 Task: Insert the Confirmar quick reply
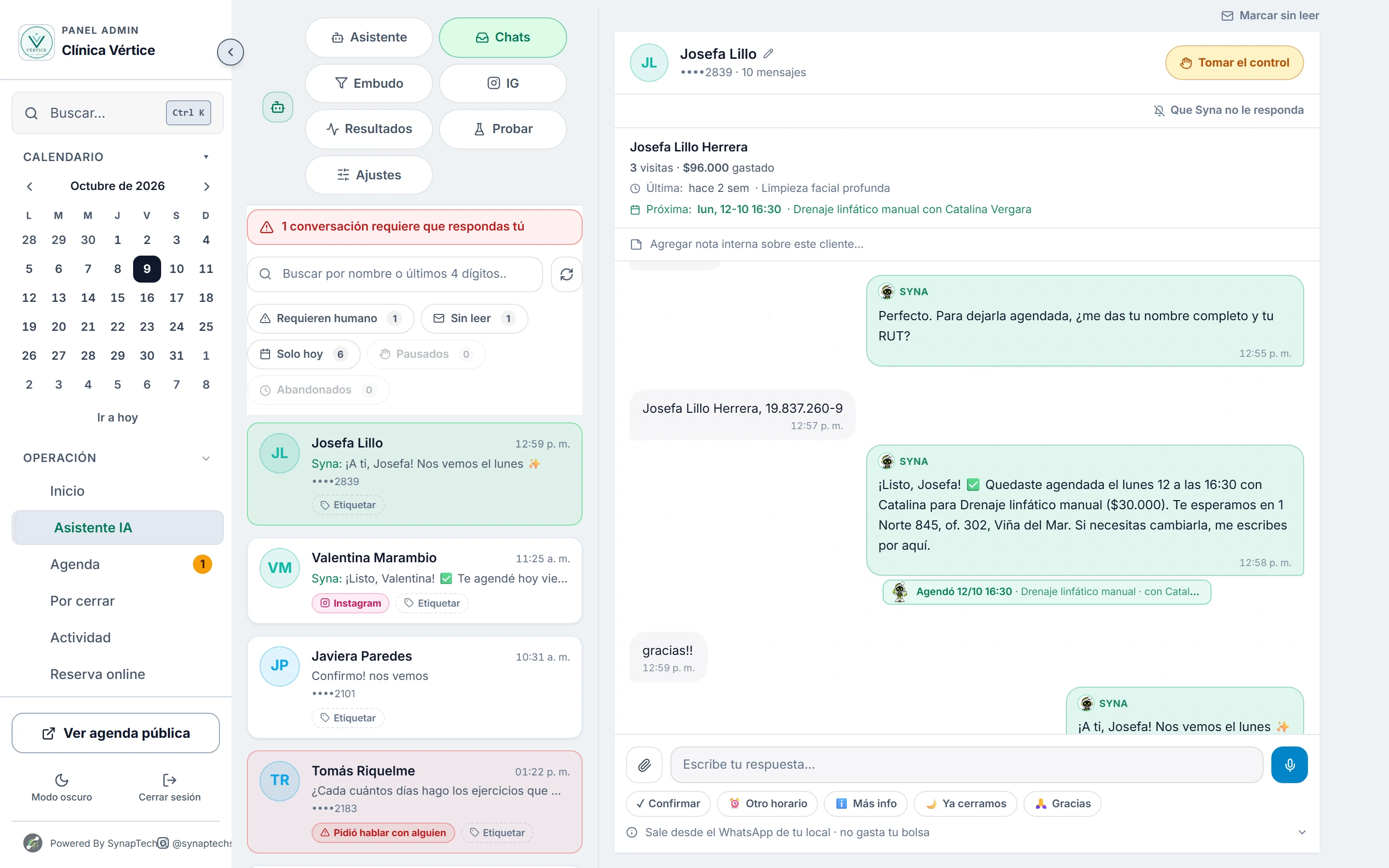pyautogui.click(x=668, y=804)
